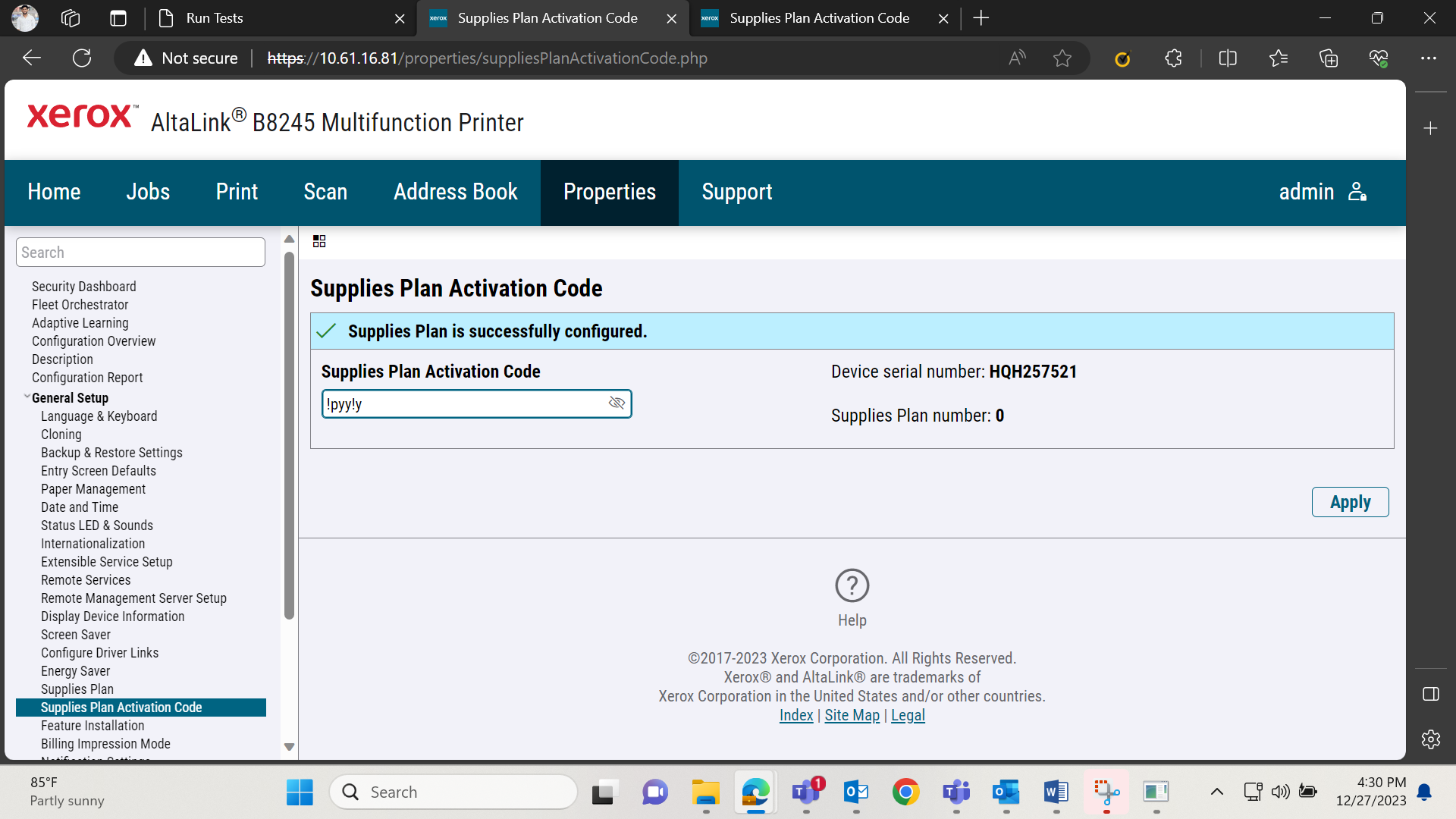
Task: Click the admin user account icon
Action: click(x=1357, y=192)
